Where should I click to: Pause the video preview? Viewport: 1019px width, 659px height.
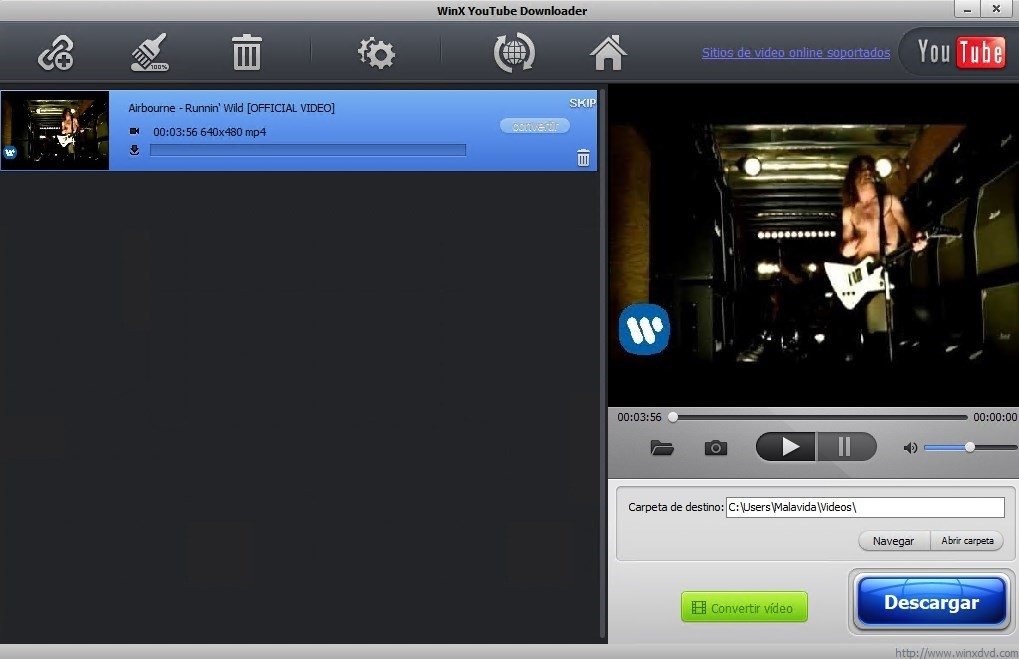(x=846, y=447)
